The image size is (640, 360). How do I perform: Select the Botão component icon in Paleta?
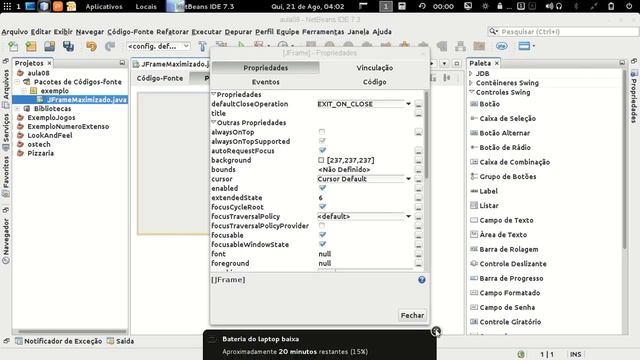point(474,104)
